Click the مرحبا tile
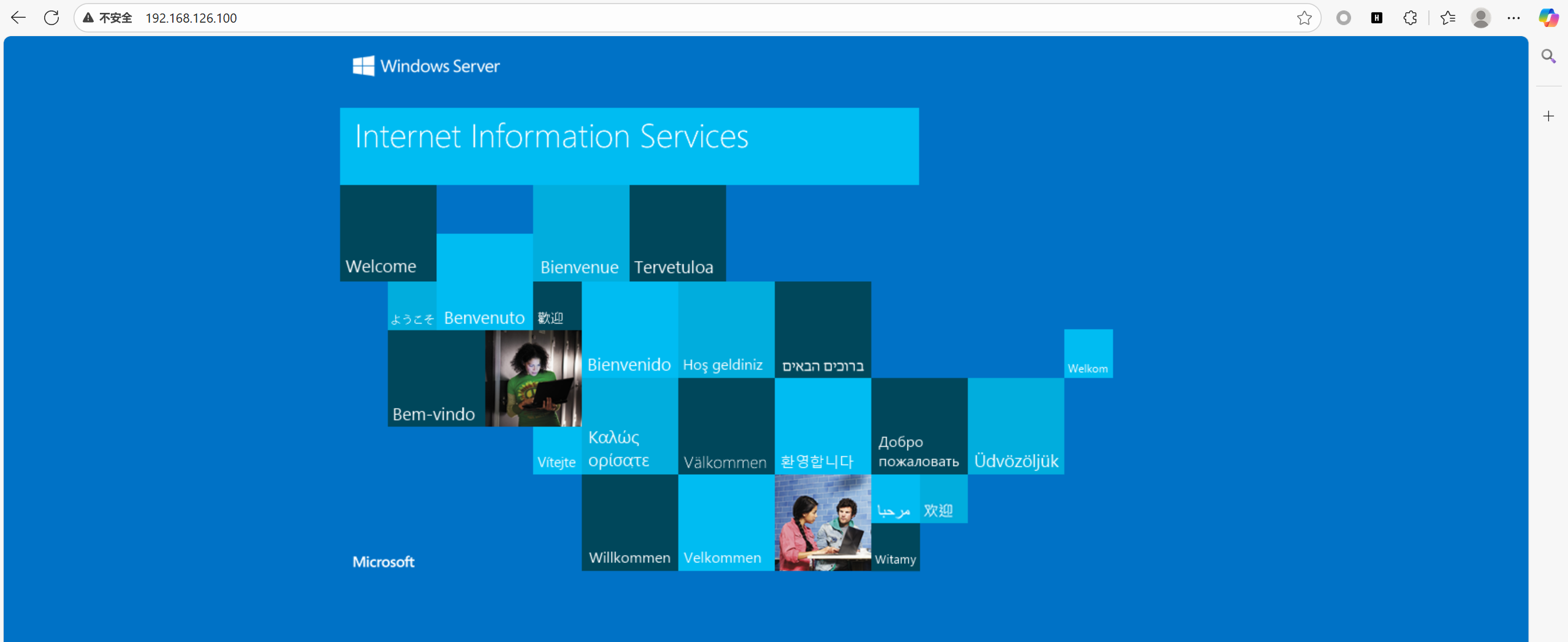The width and height of the screenshot is (1568, 642). click(895, 499)
